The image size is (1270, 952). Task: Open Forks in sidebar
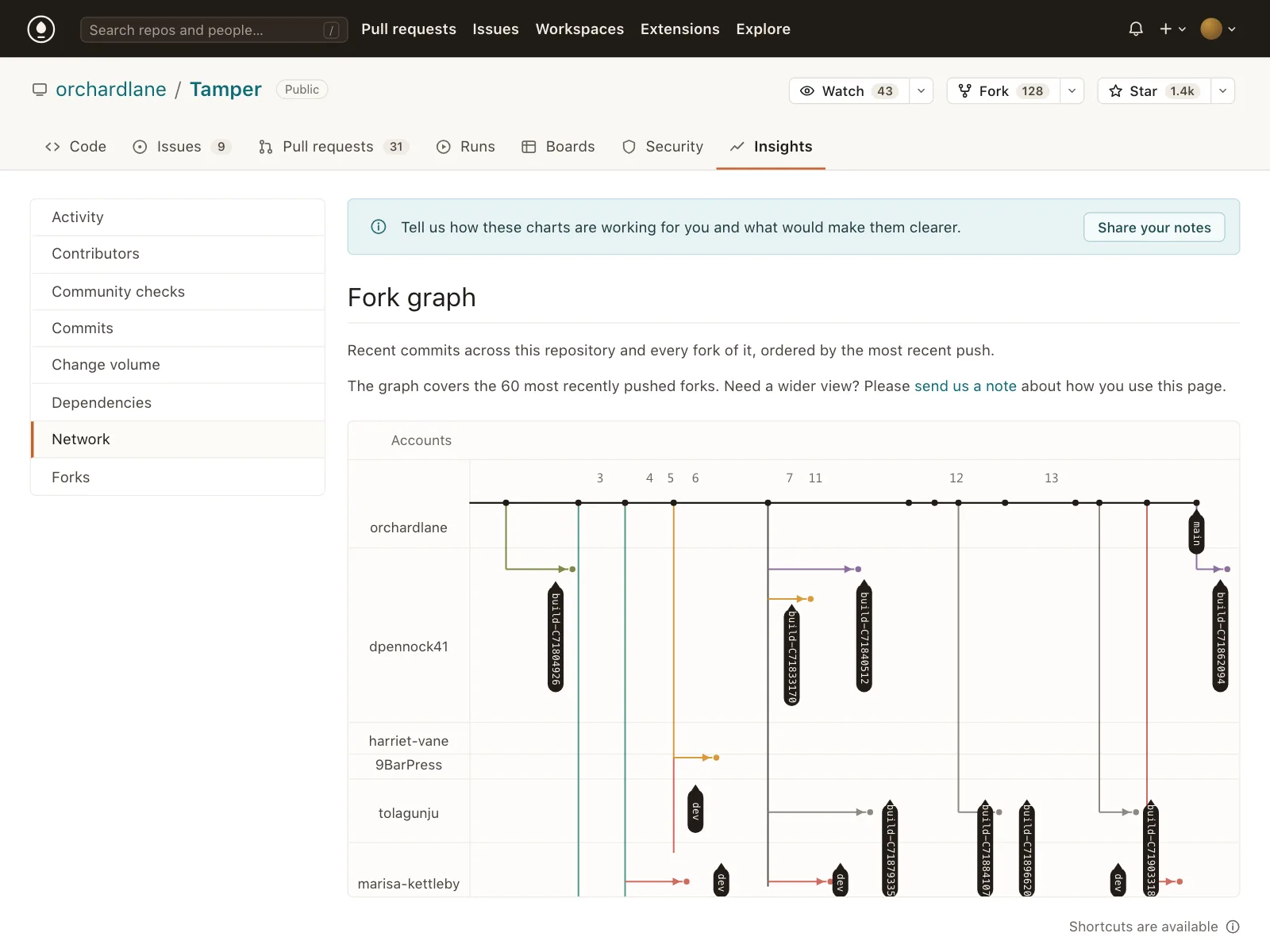[x=178, y=478]
